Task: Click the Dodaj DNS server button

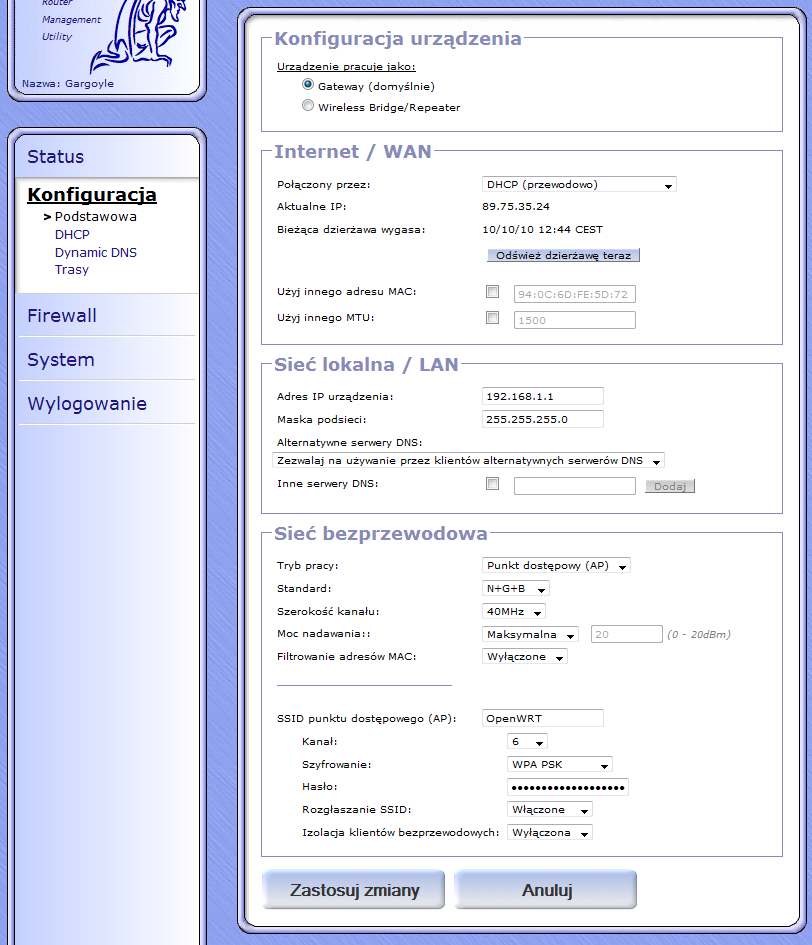Action: pos(670,486)
